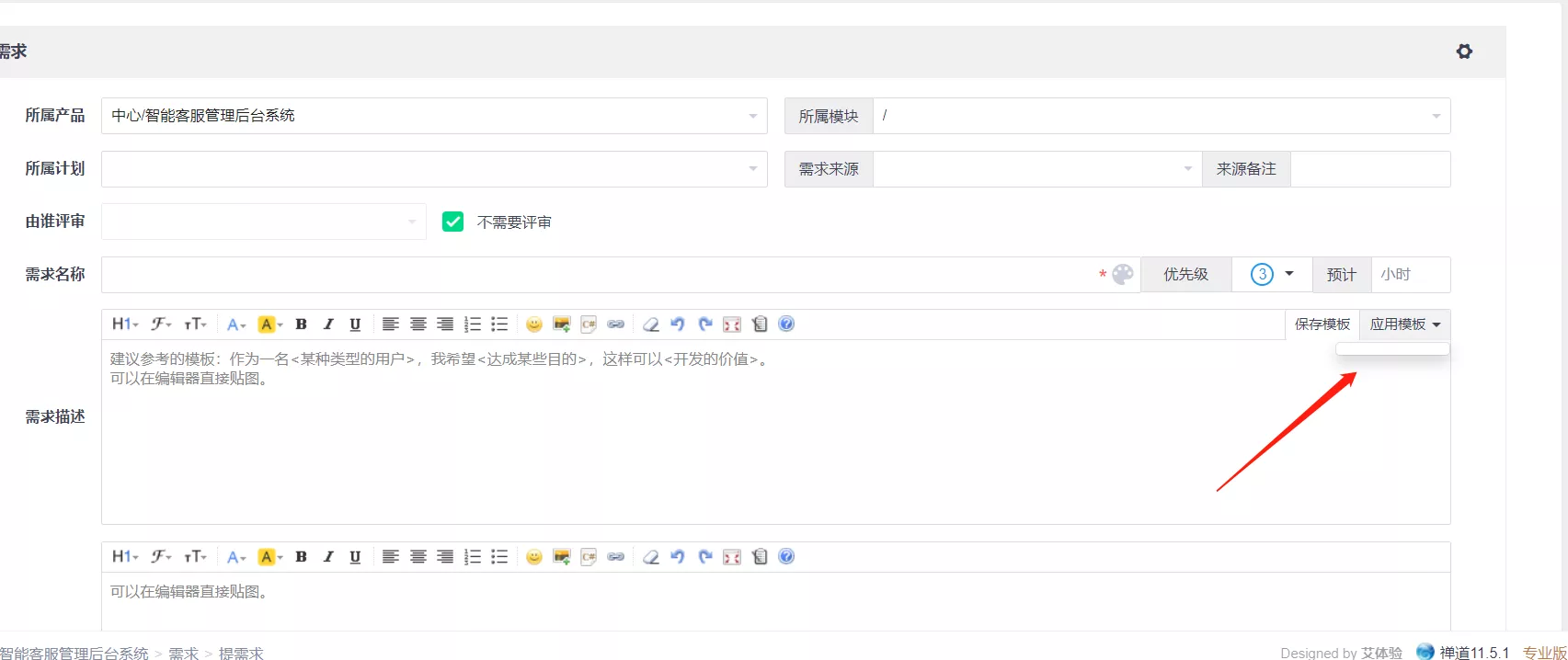Open the 需求 breadcrumb link
The width and height of the screenshot is (1568, 660).
183,653
